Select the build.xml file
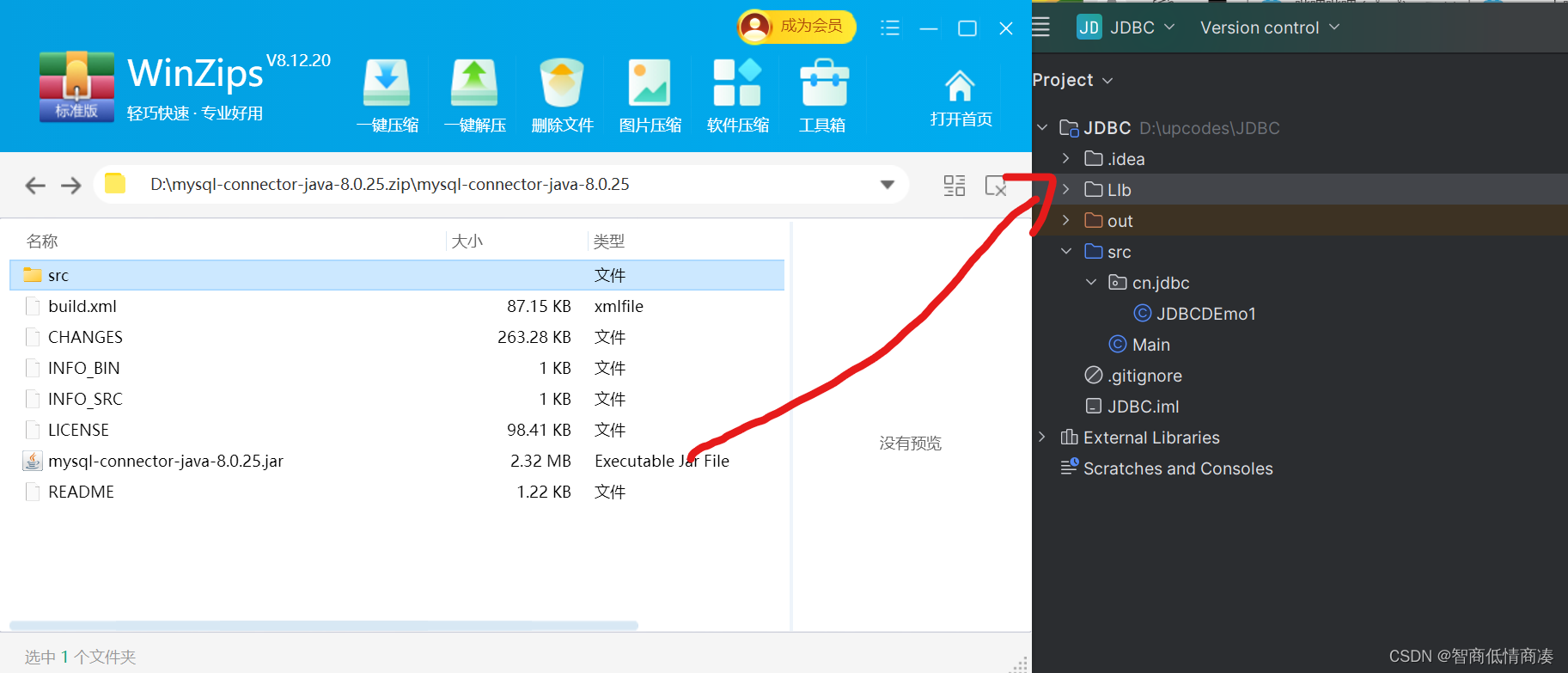 coord(397,306)
